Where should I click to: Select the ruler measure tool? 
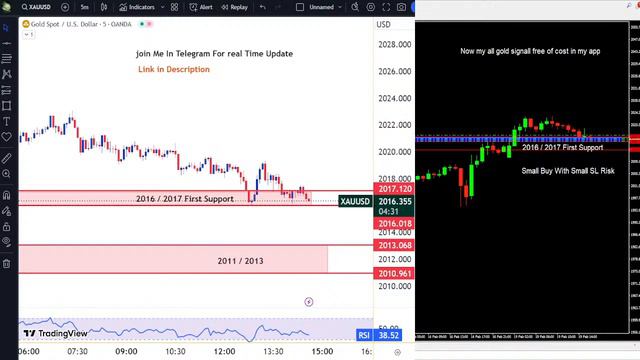6,158
